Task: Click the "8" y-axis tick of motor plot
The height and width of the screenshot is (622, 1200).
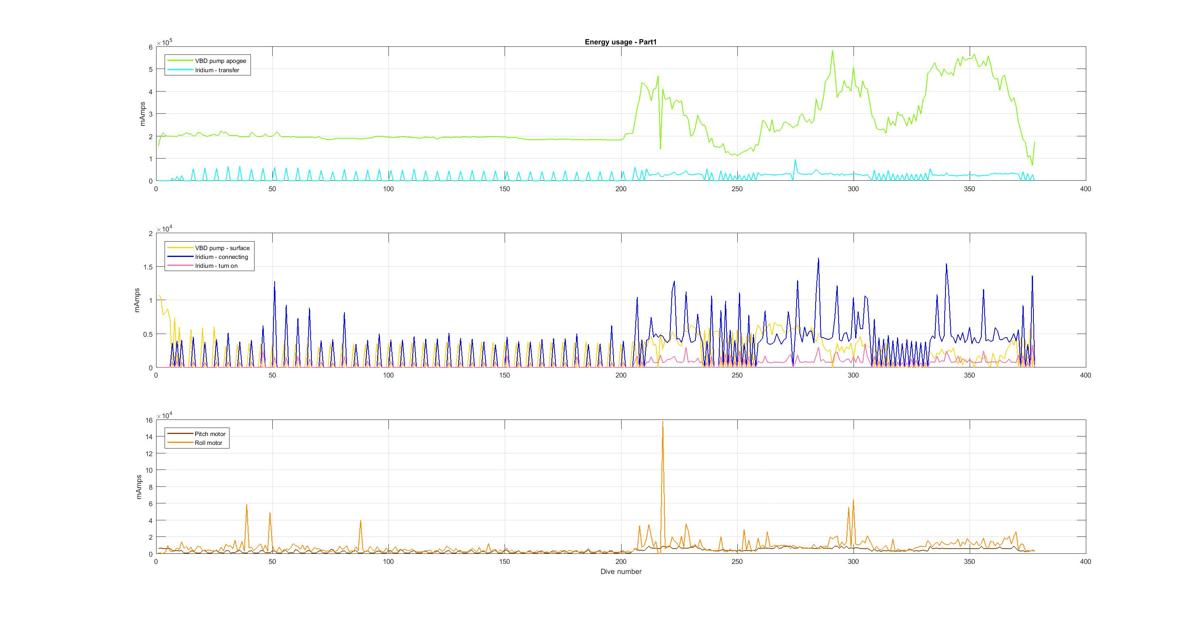Action: coord(150,487)
